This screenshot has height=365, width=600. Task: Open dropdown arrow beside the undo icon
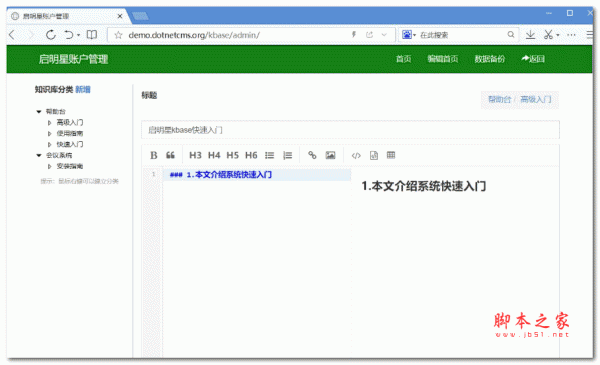(x=78, y=35)
